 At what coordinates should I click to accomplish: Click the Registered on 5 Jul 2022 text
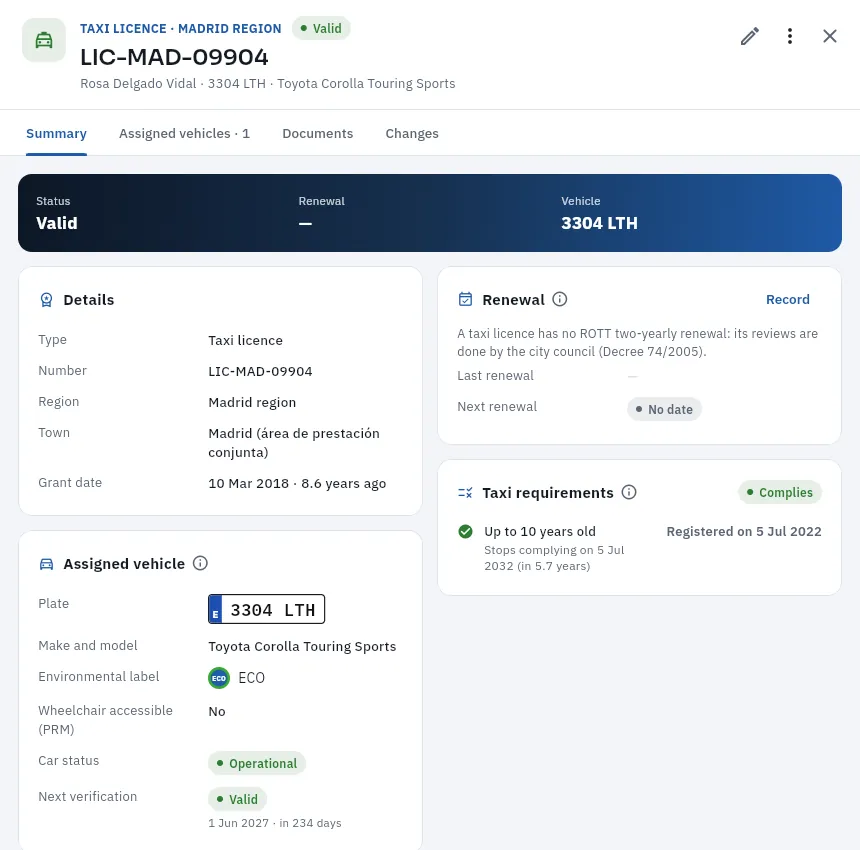[x=744, y=531]
